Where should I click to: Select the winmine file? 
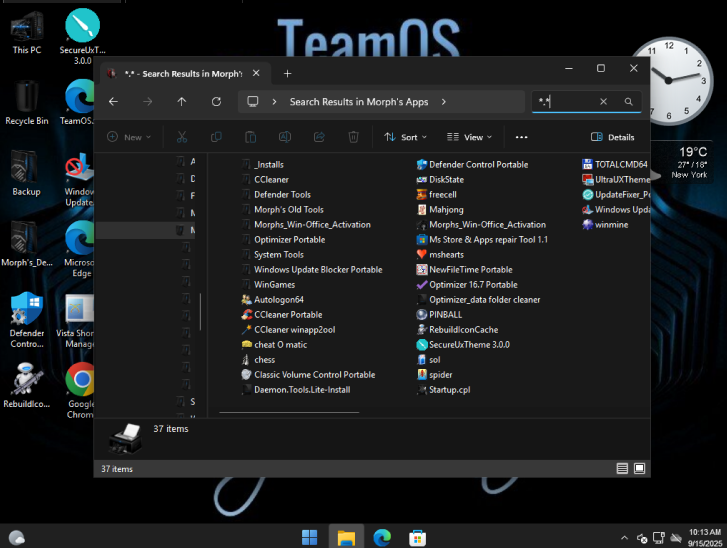(x=605, y=224)
